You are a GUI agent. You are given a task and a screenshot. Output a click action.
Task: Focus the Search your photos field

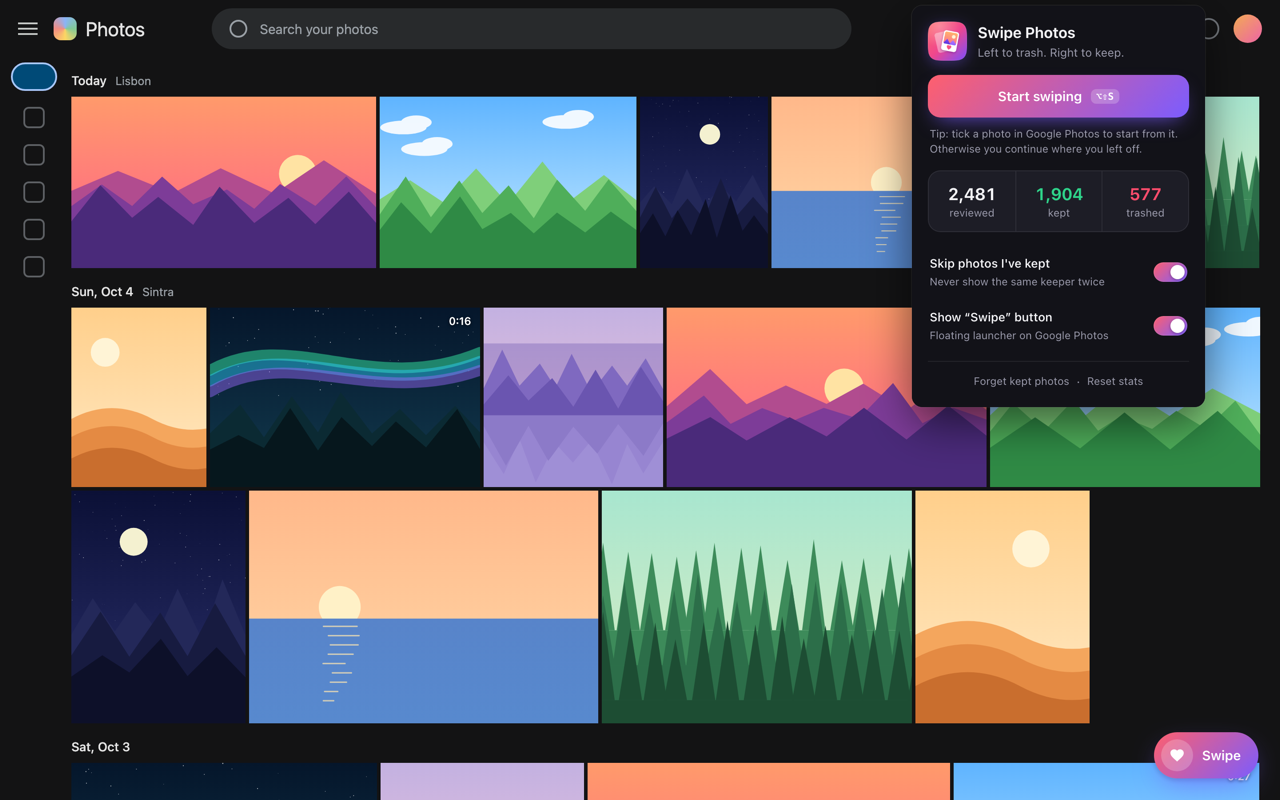[x=531, y=29]
